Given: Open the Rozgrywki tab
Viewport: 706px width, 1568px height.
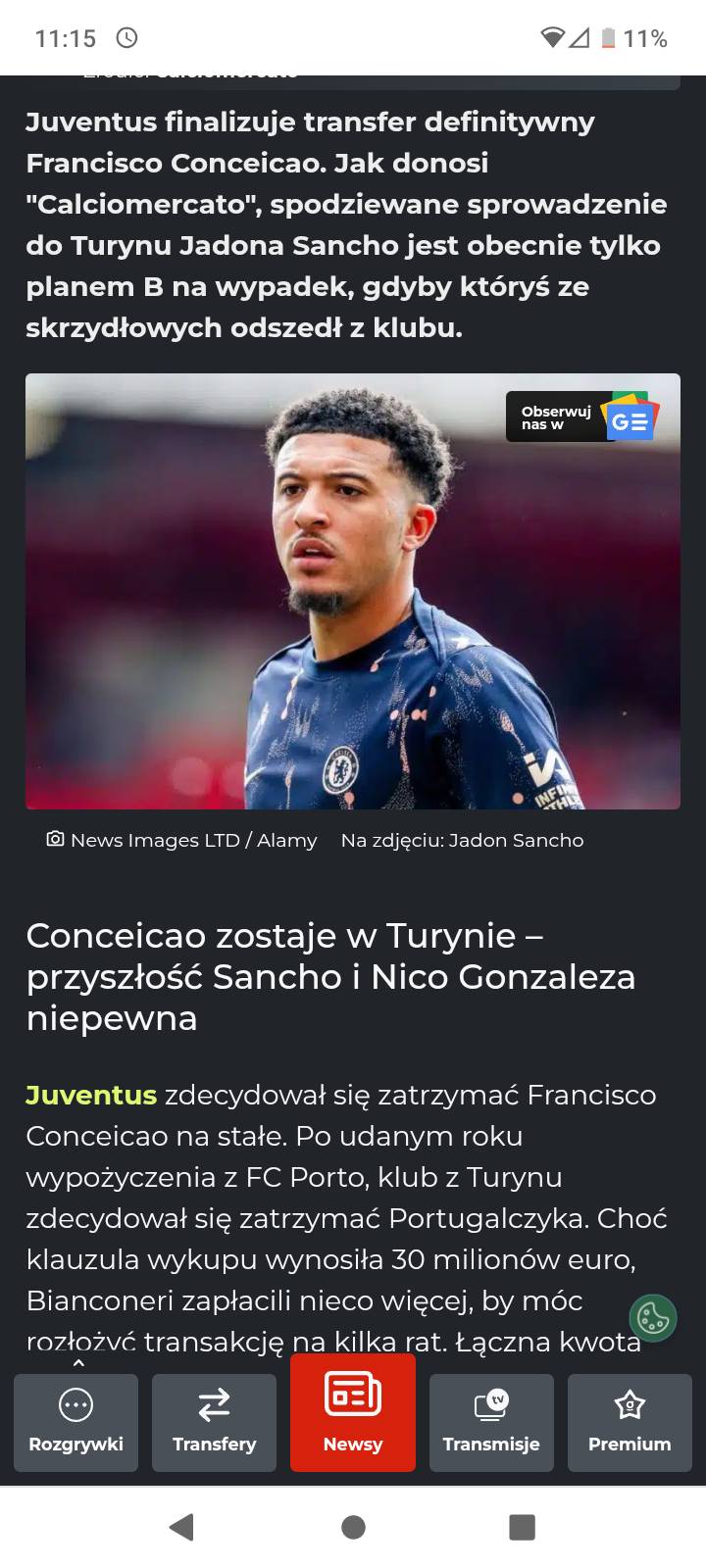Looking at the screenshot, I should point(76,1422).
